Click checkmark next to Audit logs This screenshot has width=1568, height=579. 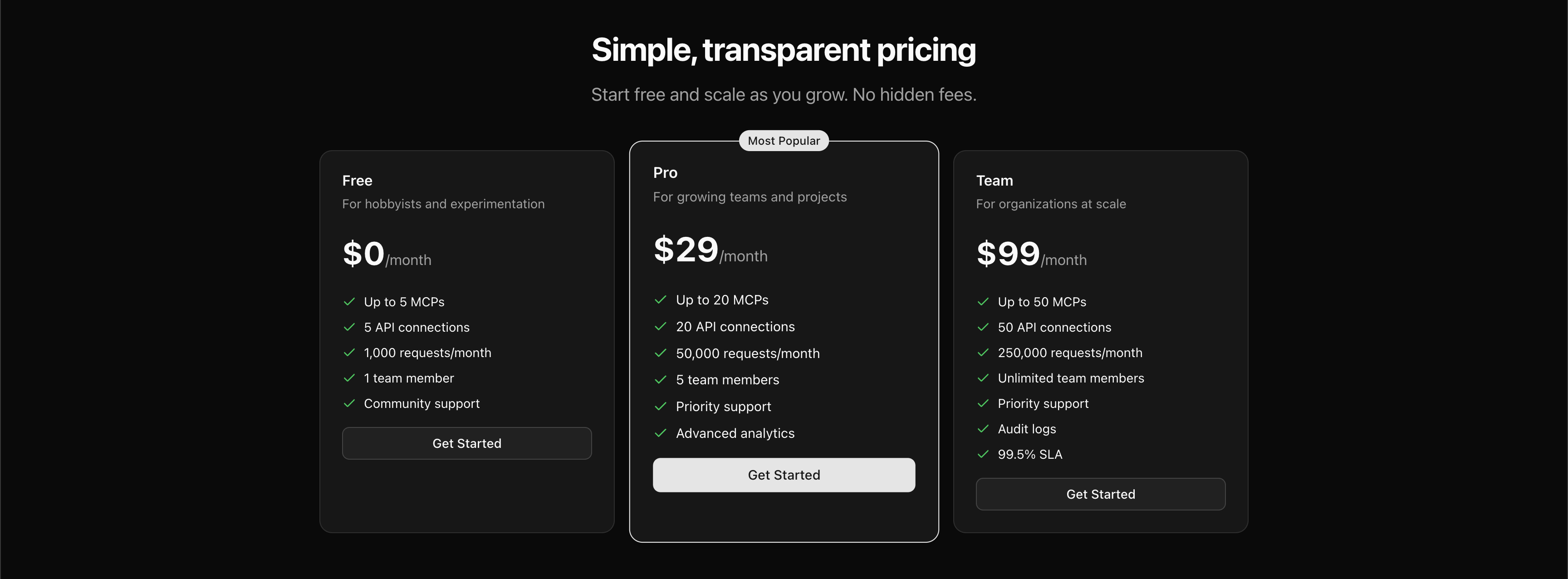tap(982, 429)
